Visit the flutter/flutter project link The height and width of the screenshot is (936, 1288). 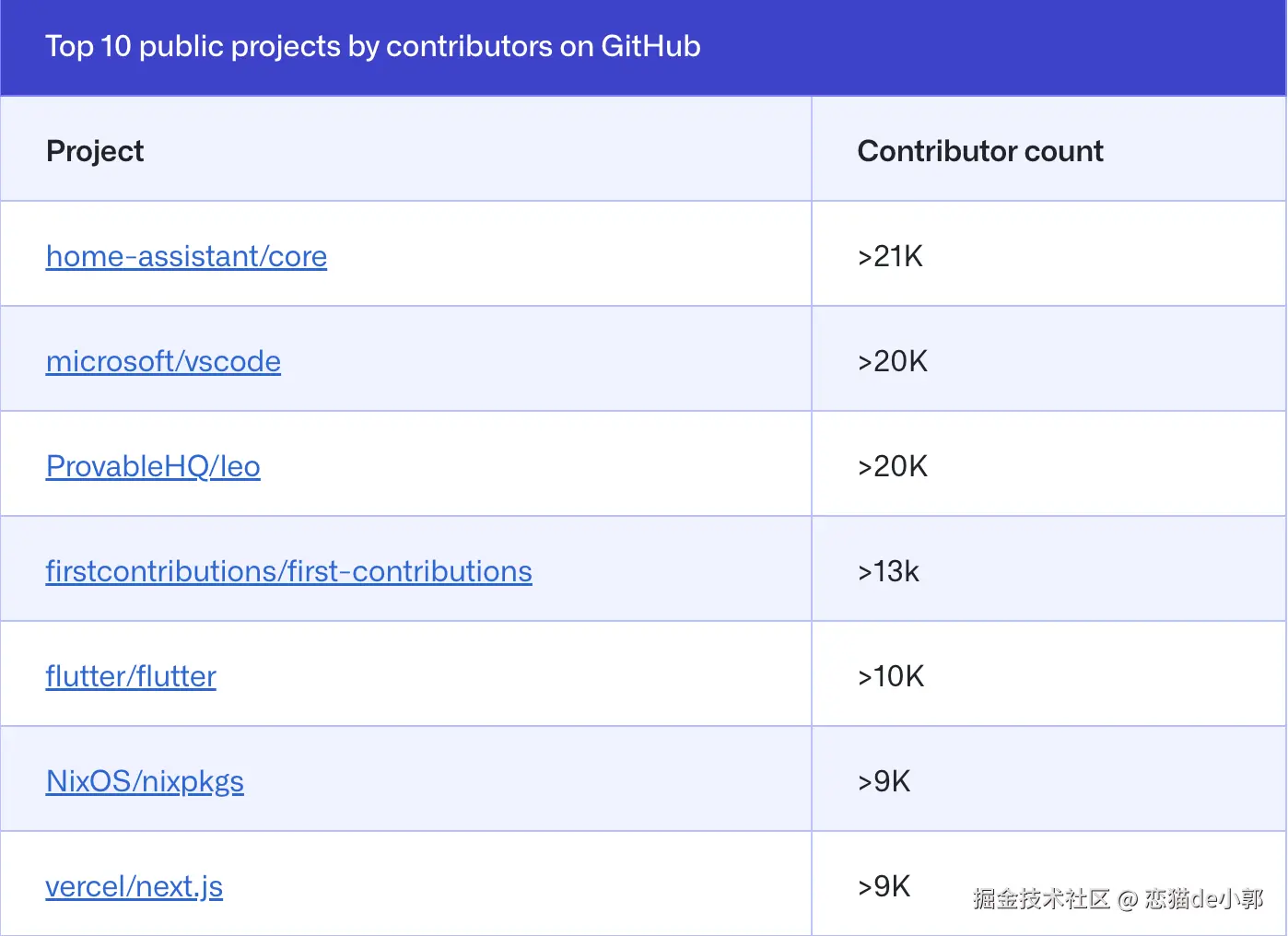(131, 676)
